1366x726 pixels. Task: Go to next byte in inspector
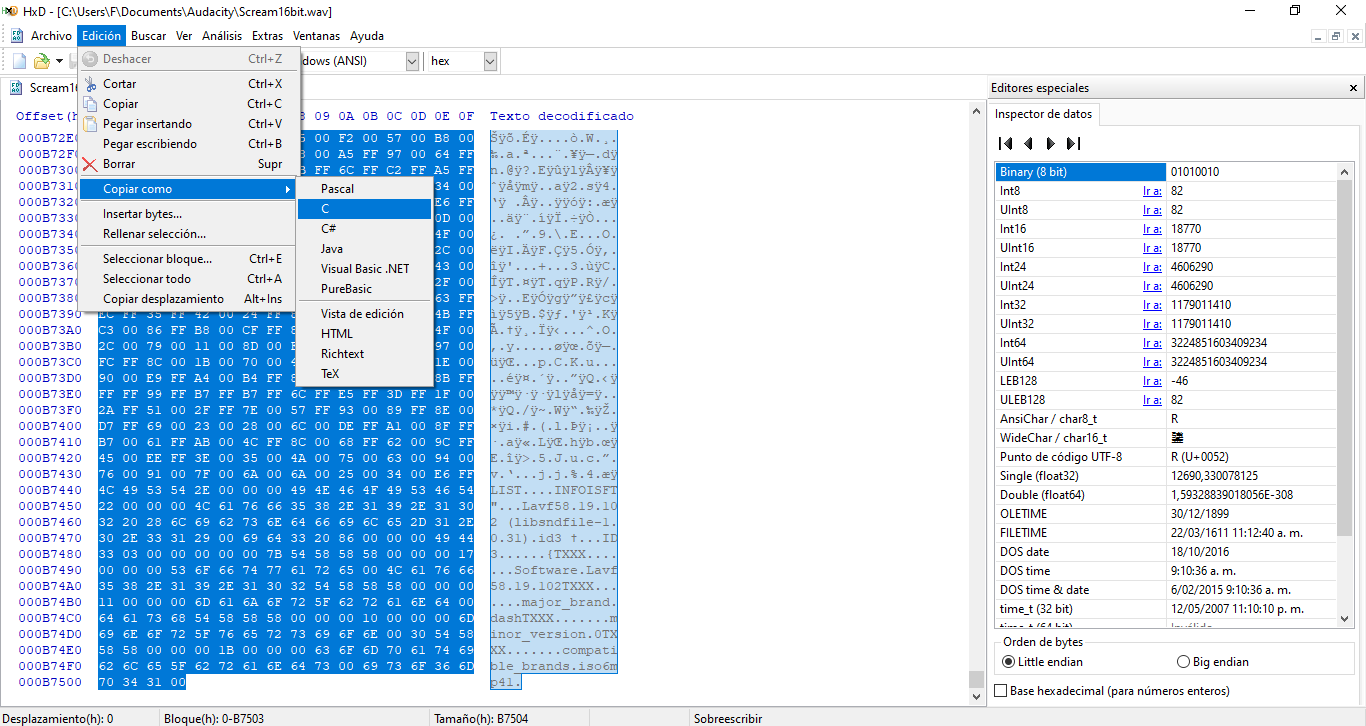click(x=1050, y=144)
